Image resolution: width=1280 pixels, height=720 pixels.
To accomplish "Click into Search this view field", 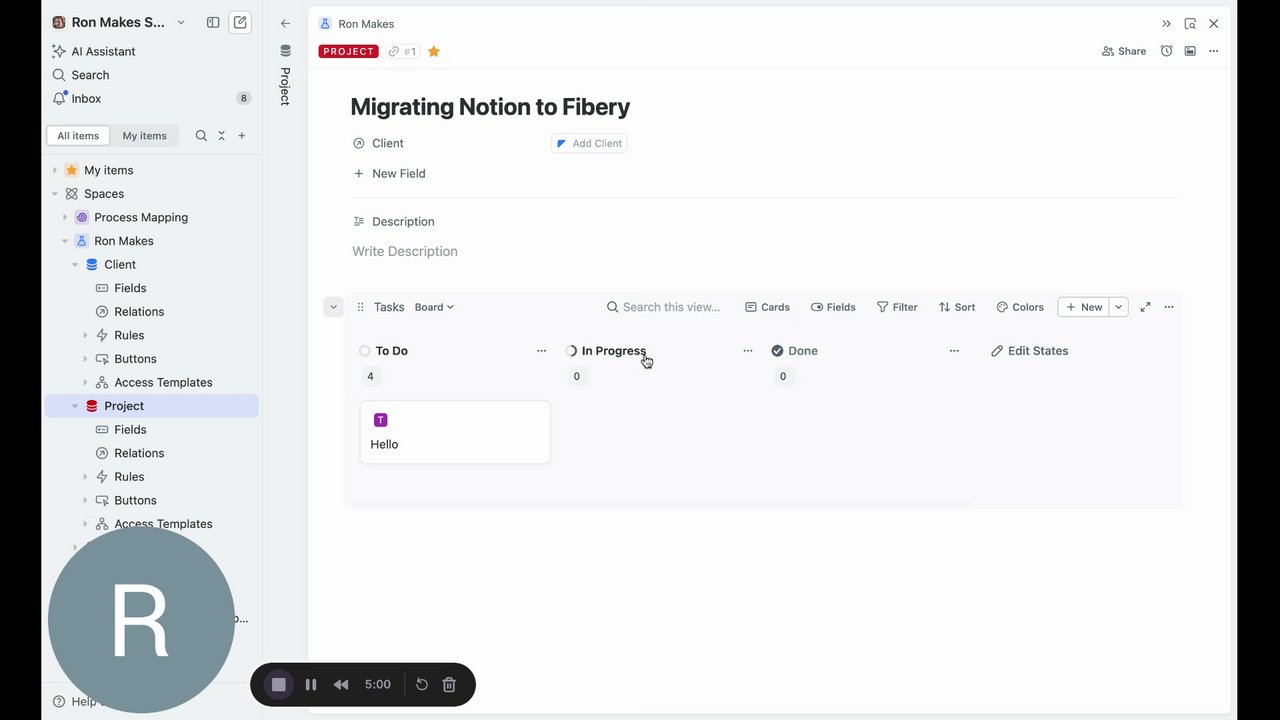I will (664, 307).
